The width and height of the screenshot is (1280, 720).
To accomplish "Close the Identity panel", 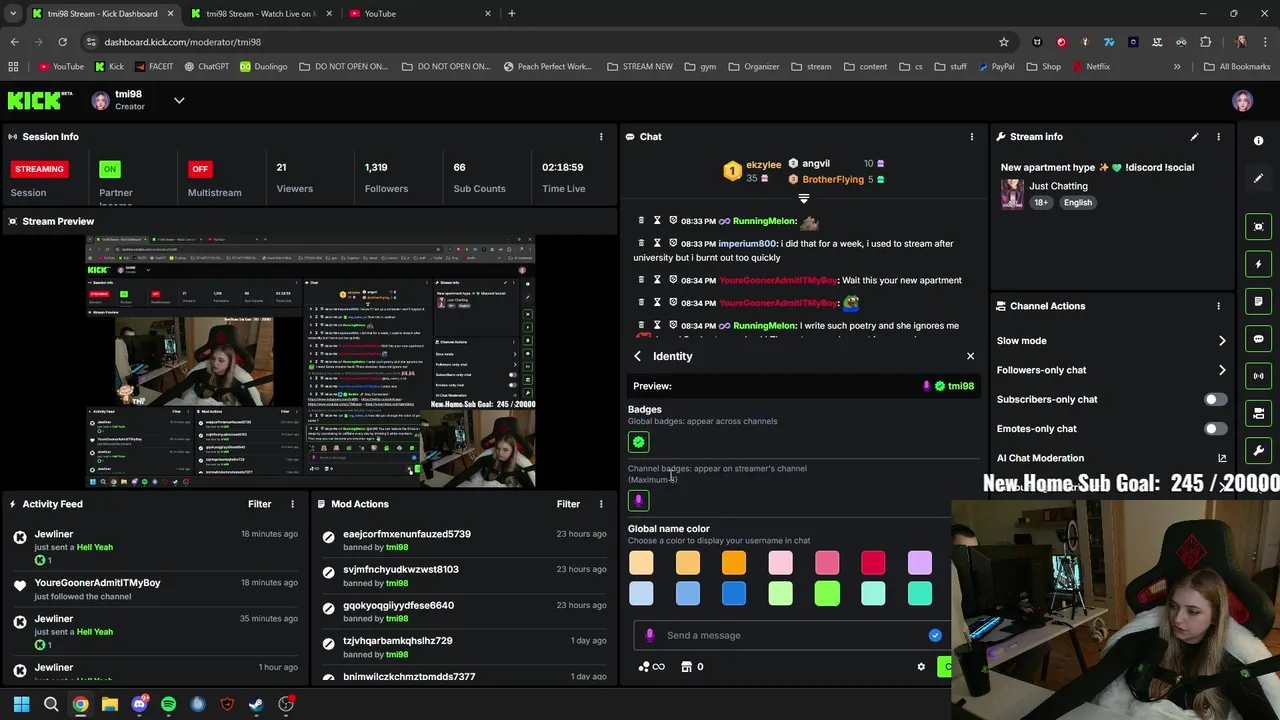I will (x=970, y=356).
